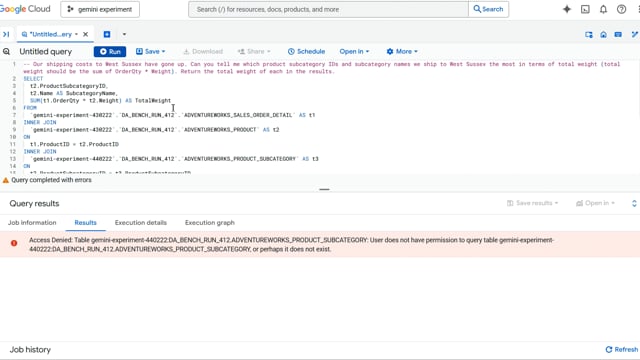Screen dimensions: 640x360
Task: Expand results pane with chevron icon
Action: [634, 203]
